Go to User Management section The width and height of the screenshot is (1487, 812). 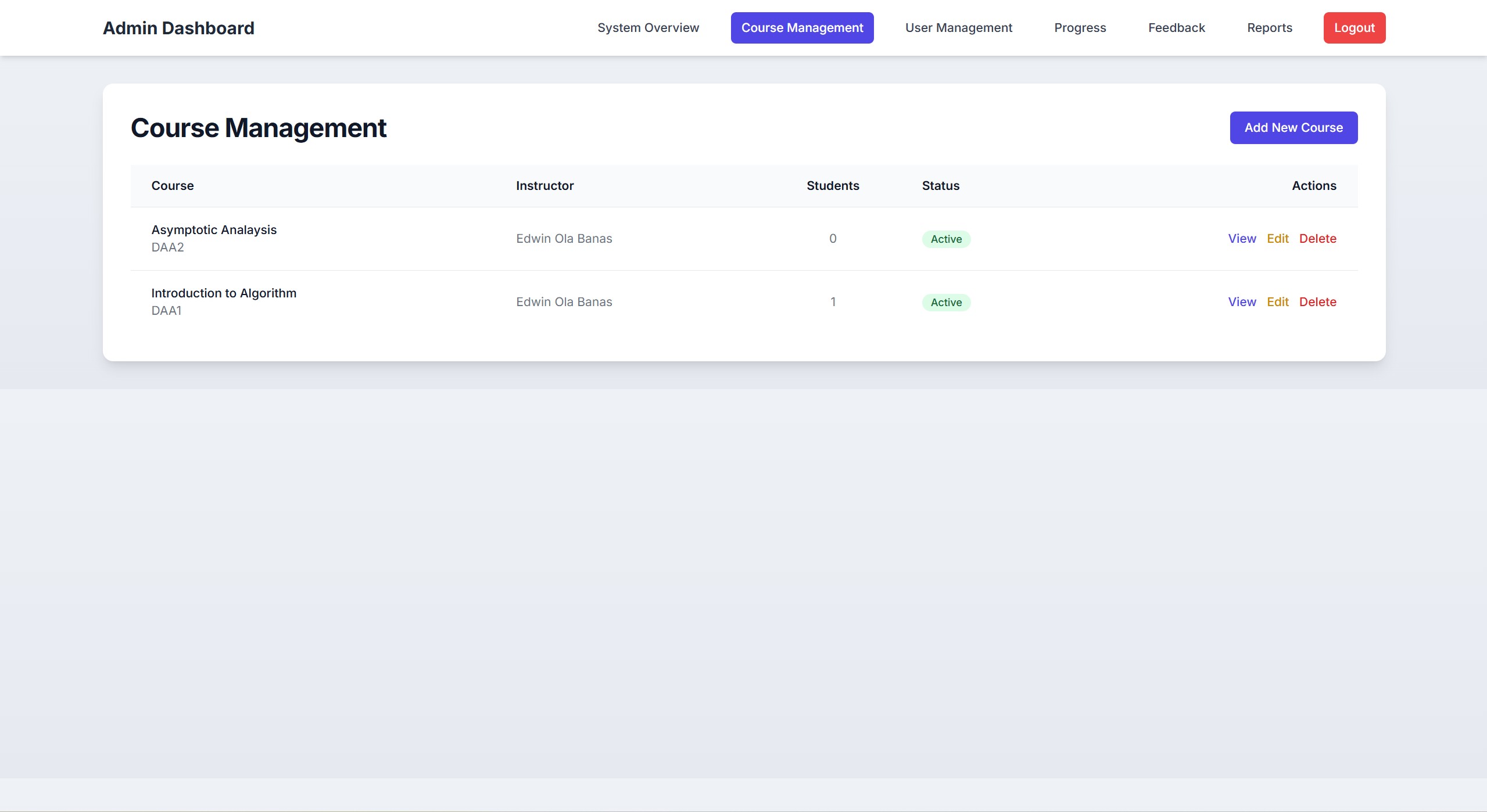(958, 28)
